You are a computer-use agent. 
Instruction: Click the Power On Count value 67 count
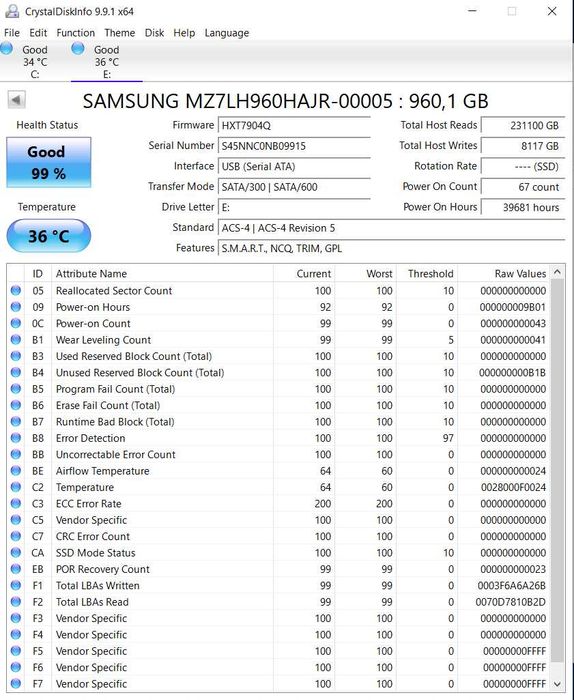(x=523, y=187)
